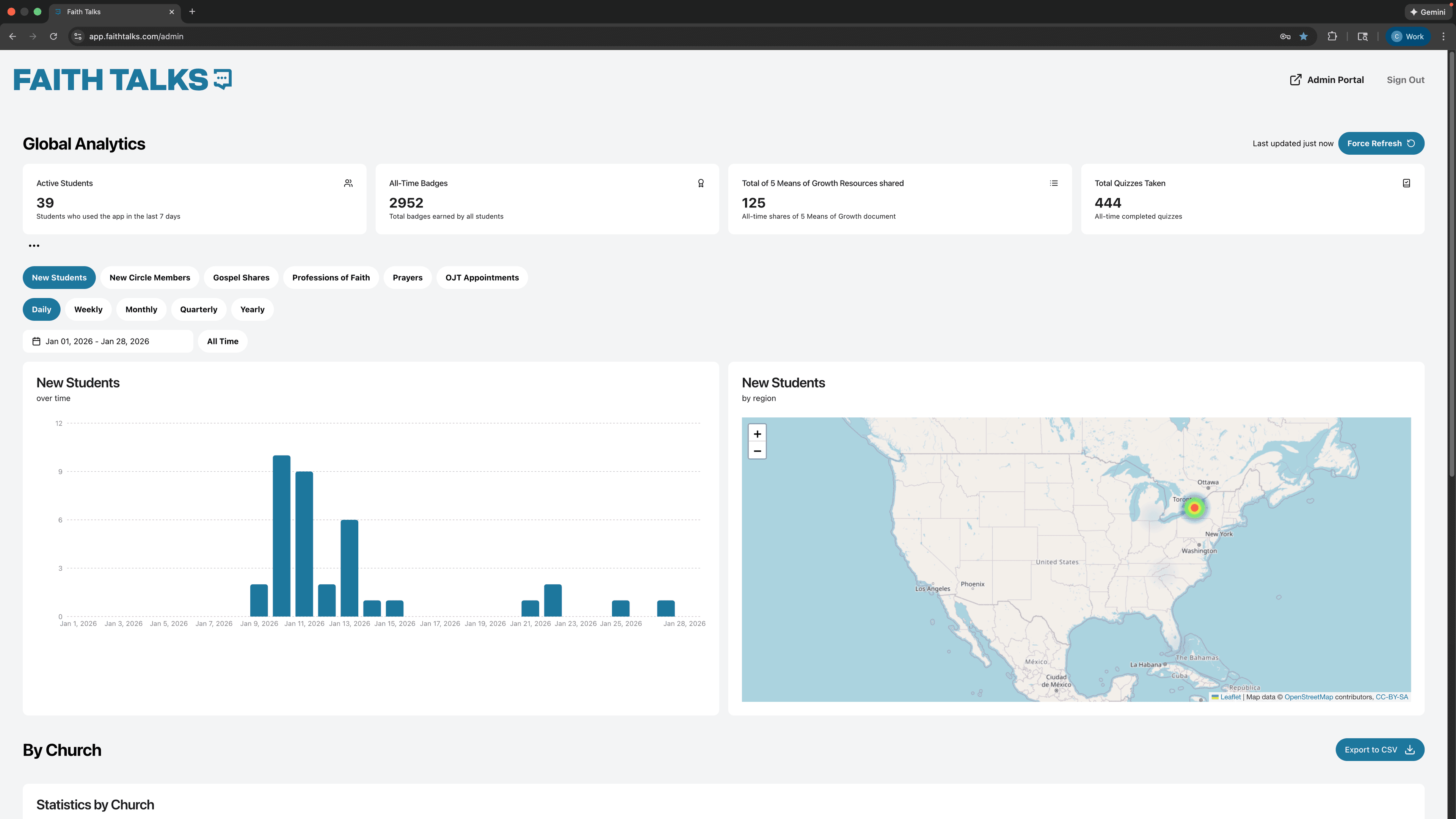Open the Jan 01 - Jan 28 date range picker
The image size is (1456, 819).
[x=107, y=341]
